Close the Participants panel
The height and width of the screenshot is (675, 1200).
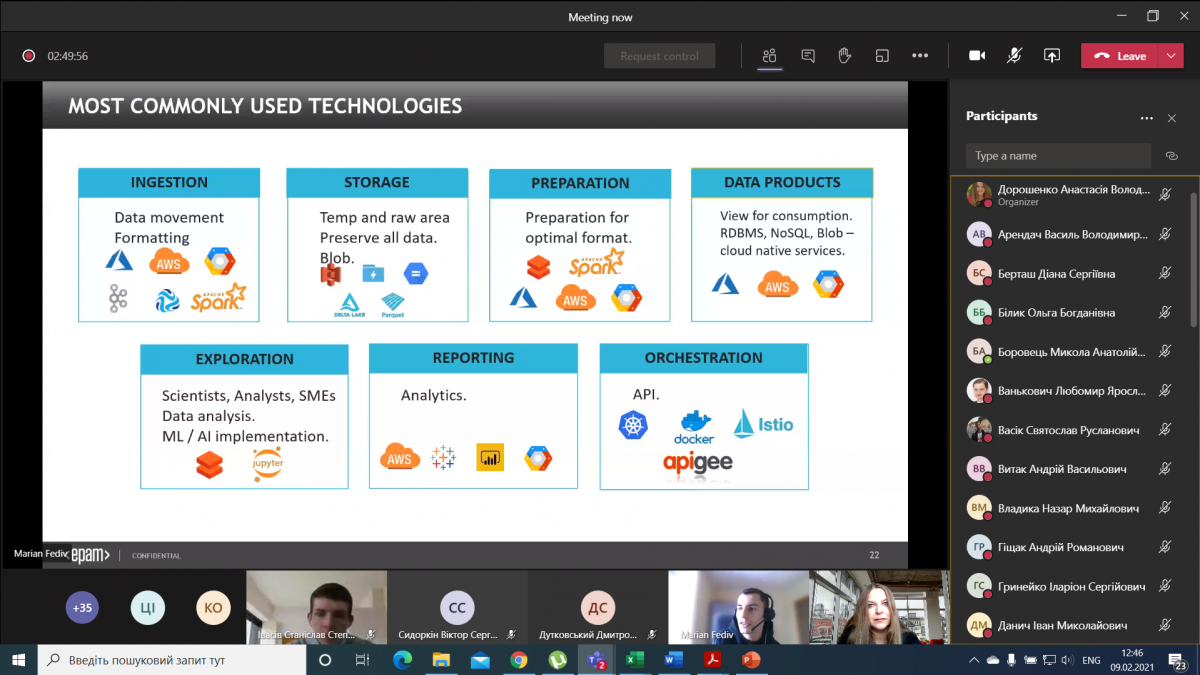point(1172,118)
